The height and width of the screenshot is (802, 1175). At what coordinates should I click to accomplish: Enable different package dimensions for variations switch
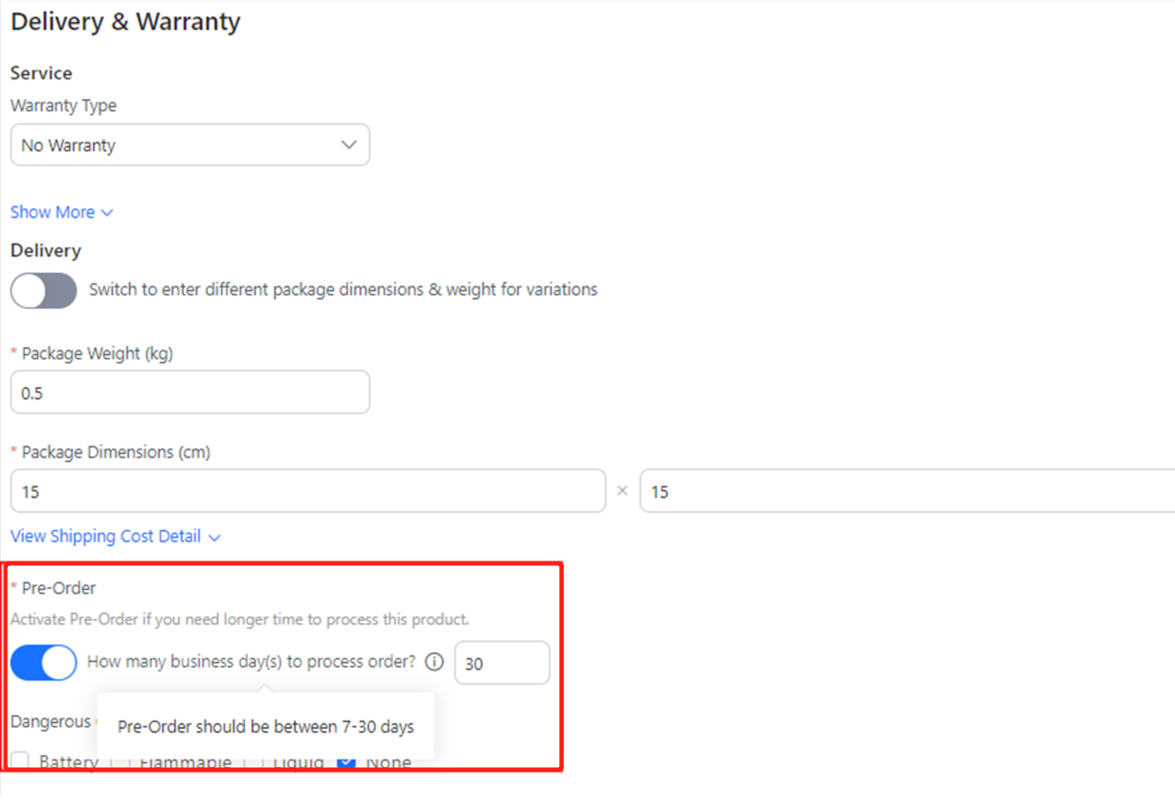(x=43, y=291)
